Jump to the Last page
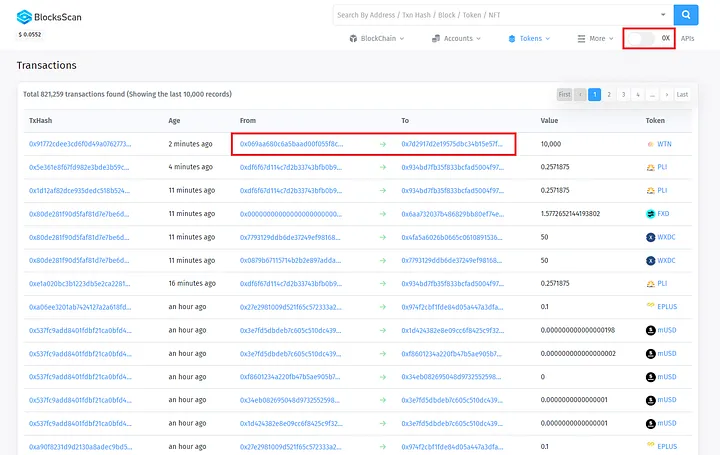This screenshot has height=455, width=720. 682,95
